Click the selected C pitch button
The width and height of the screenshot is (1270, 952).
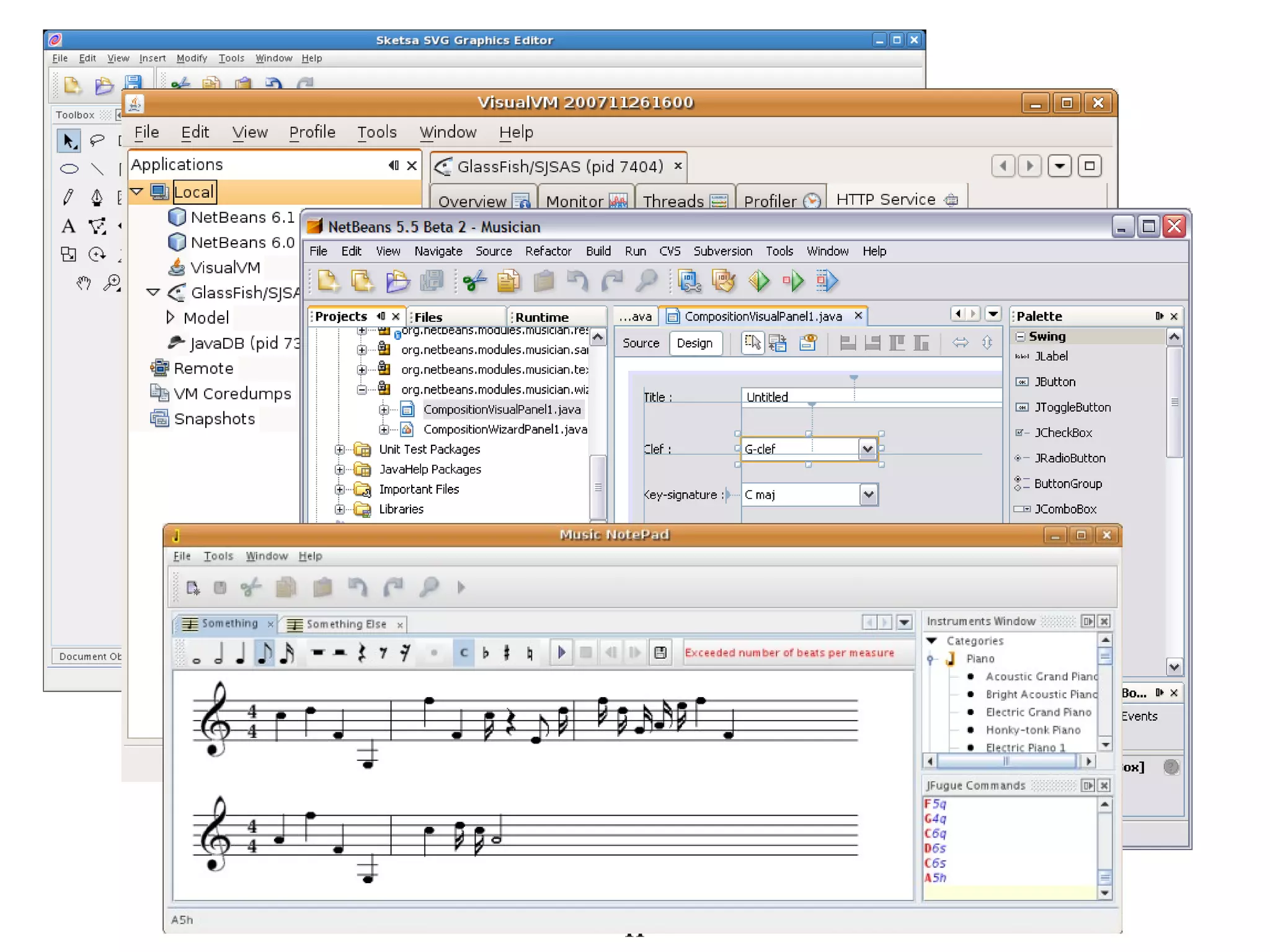coord(463,652)
